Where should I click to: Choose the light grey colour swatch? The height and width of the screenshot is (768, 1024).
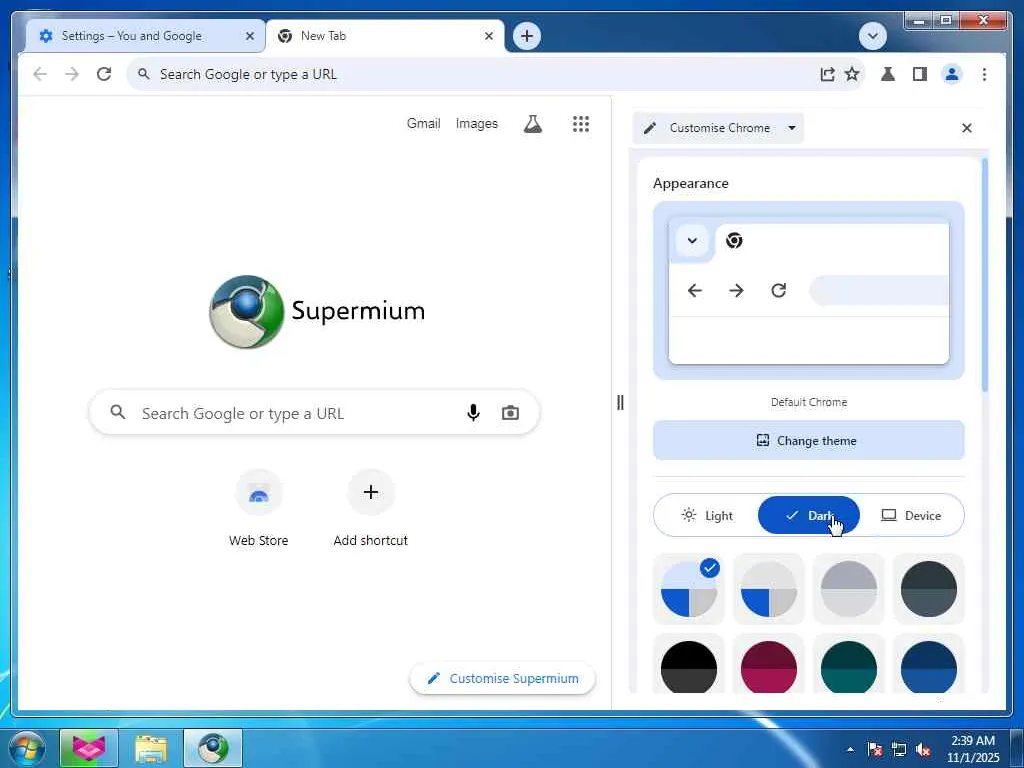(848, 588)
